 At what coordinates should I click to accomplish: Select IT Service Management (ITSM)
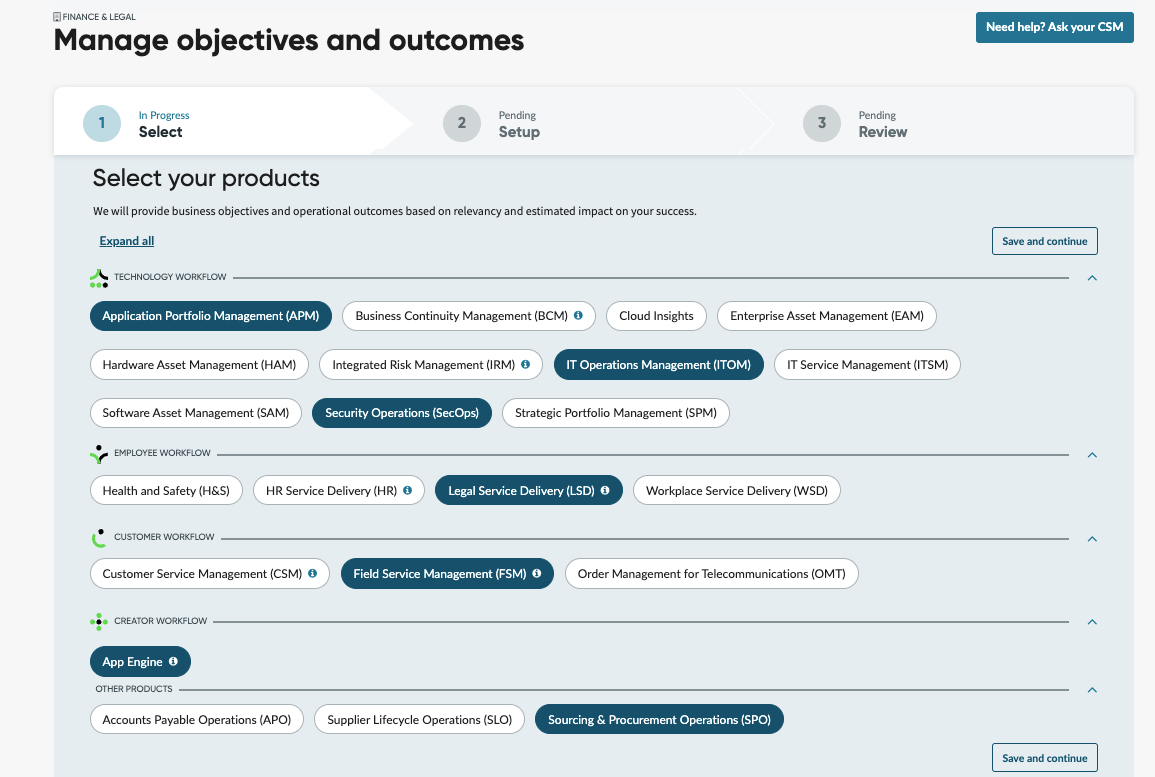coord(867,365)
